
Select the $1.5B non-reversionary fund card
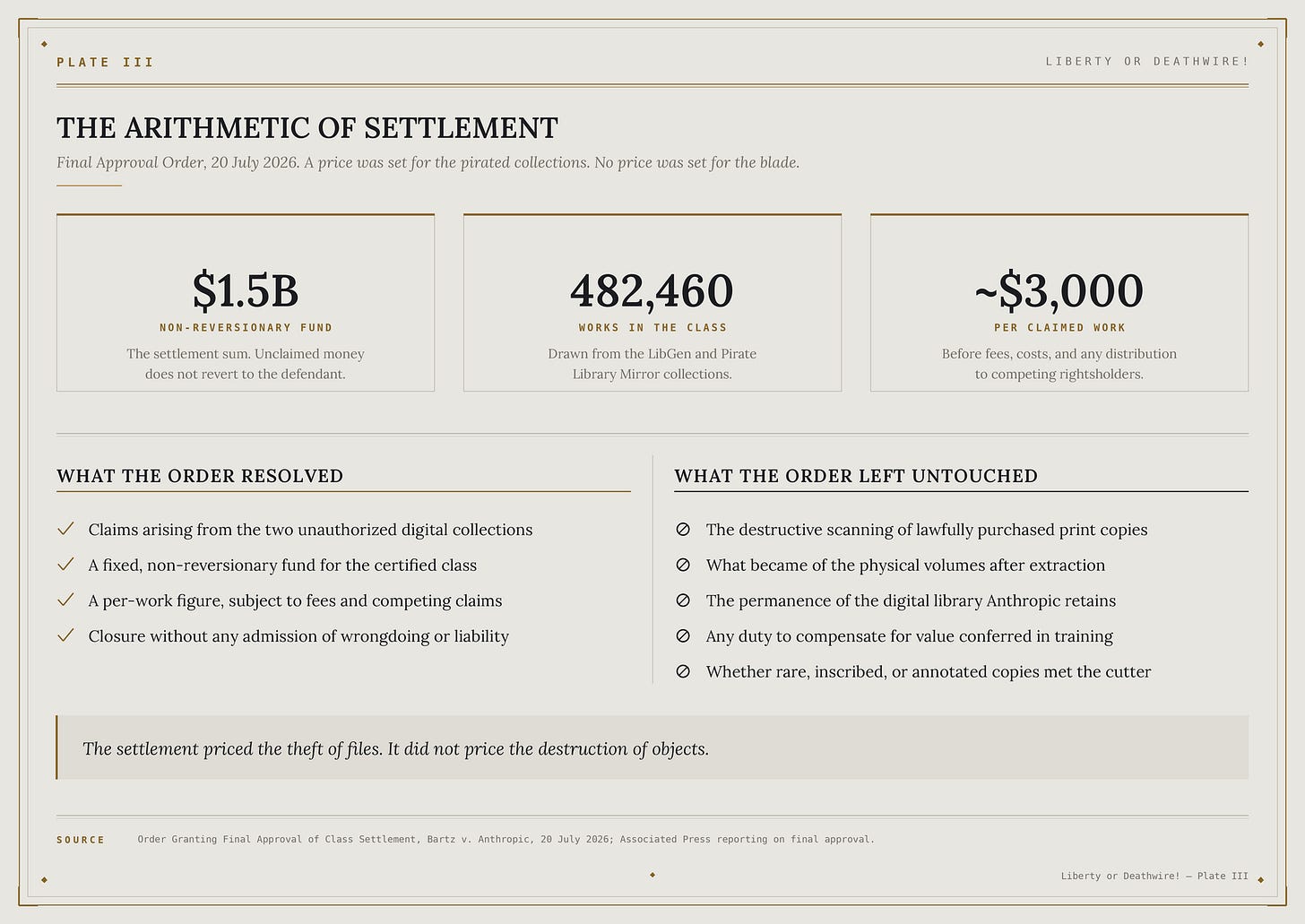pos(246,303)
